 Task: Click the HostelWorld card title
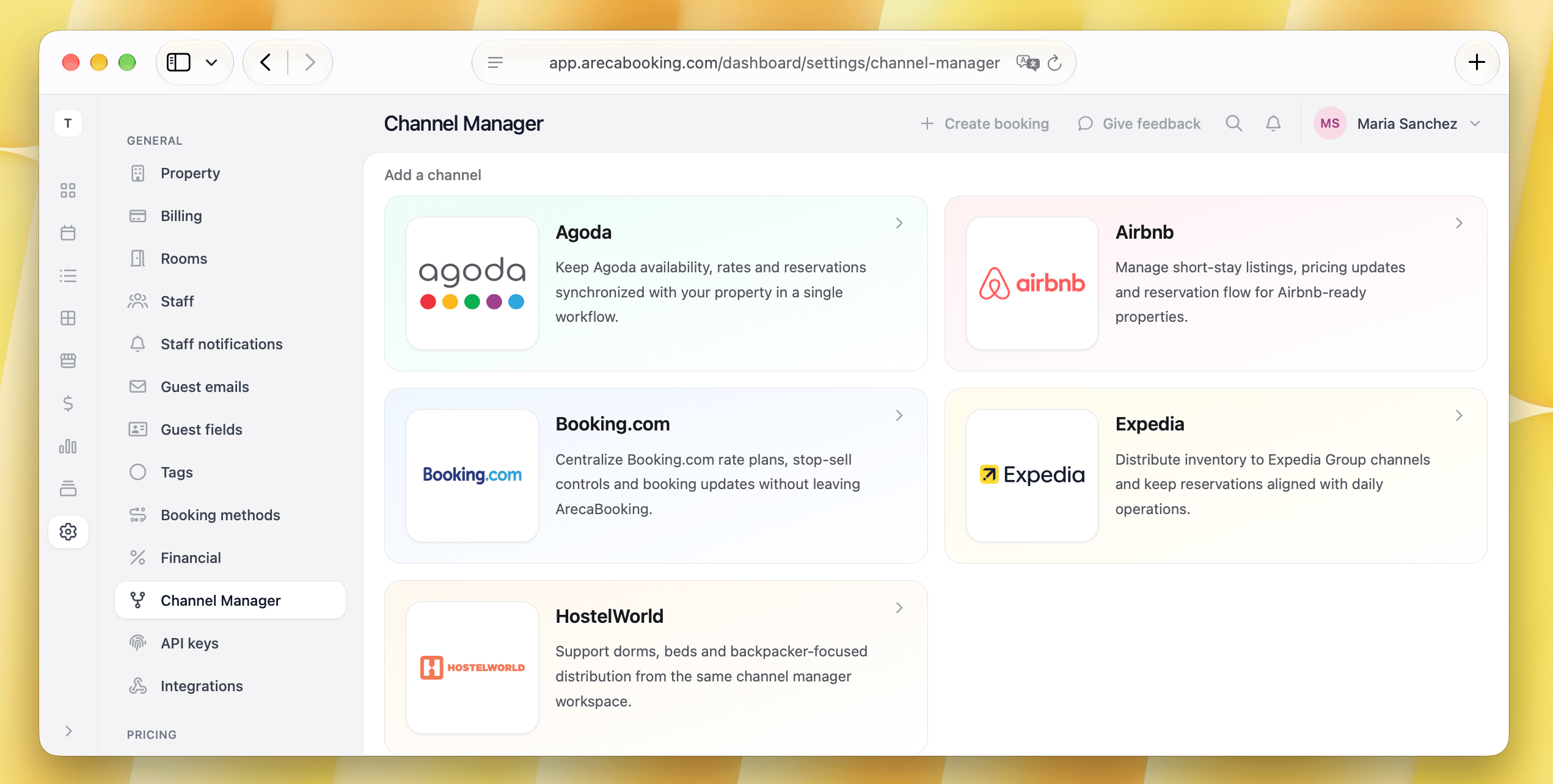[609, 616]
